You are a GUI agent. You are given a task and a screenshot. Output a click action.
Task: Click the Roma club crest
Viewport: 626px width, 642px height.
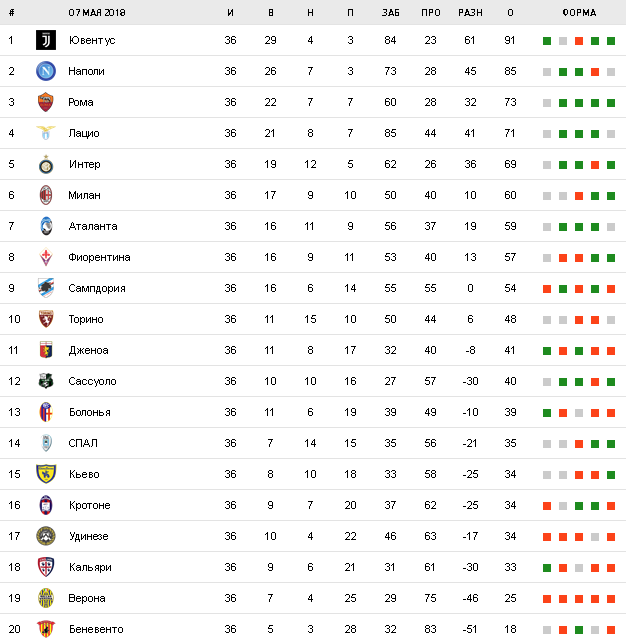click(x=46, y=102)
